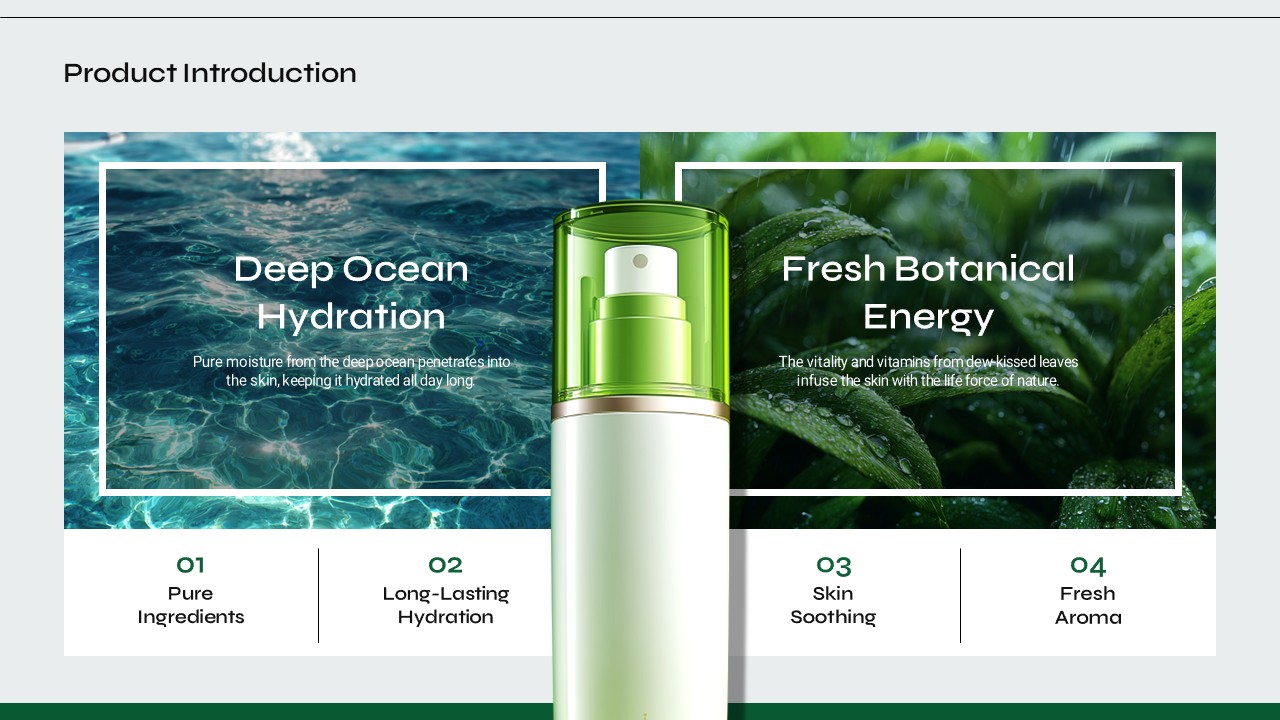This screenshot has width=1280, height=720.
Task: Select the green spray bottle cap
Action: point(641,305)
